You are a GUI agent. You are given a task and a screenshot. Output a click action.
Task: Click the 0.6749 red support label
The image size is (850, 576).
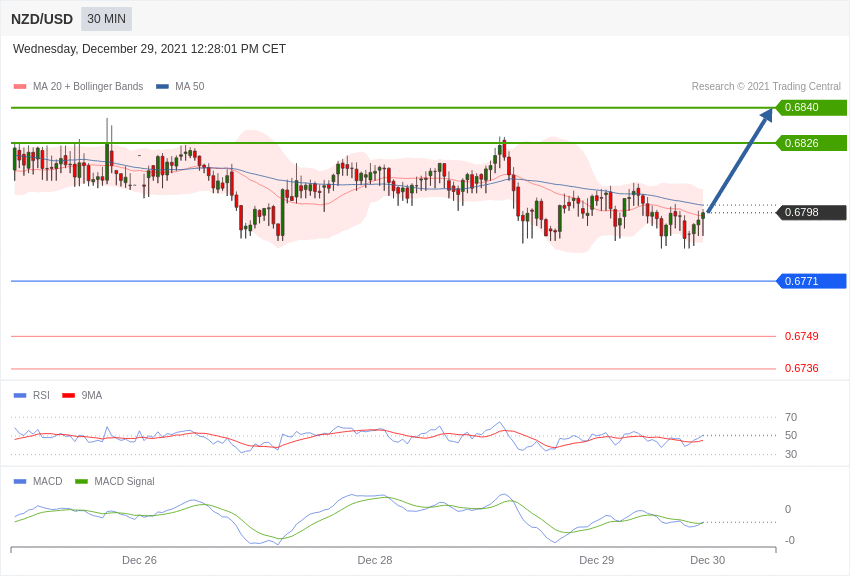801,336
